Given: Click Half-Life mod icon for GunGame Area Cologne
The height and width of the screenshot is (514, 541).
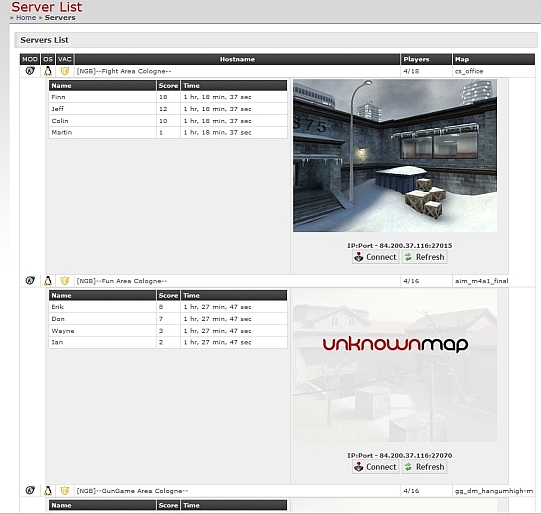Looking at the screenshot, I should pyautogui.click(x=30, y=491).
